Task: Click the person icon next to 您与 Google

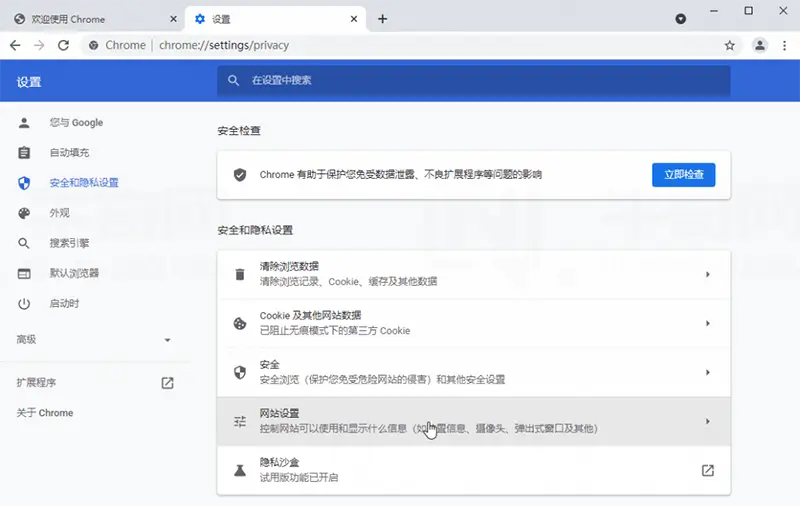Action: coord(24,122)
